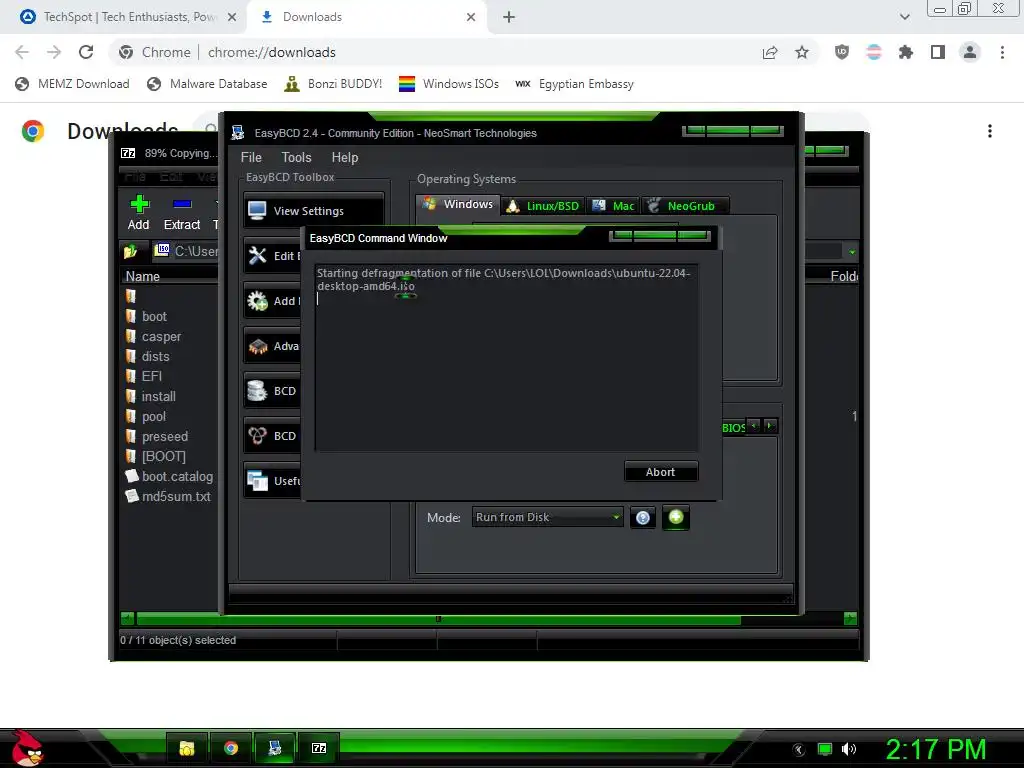The image size is (1024, 768).
Task: Click the Extract button in 7-Zip
Action: 182,214
